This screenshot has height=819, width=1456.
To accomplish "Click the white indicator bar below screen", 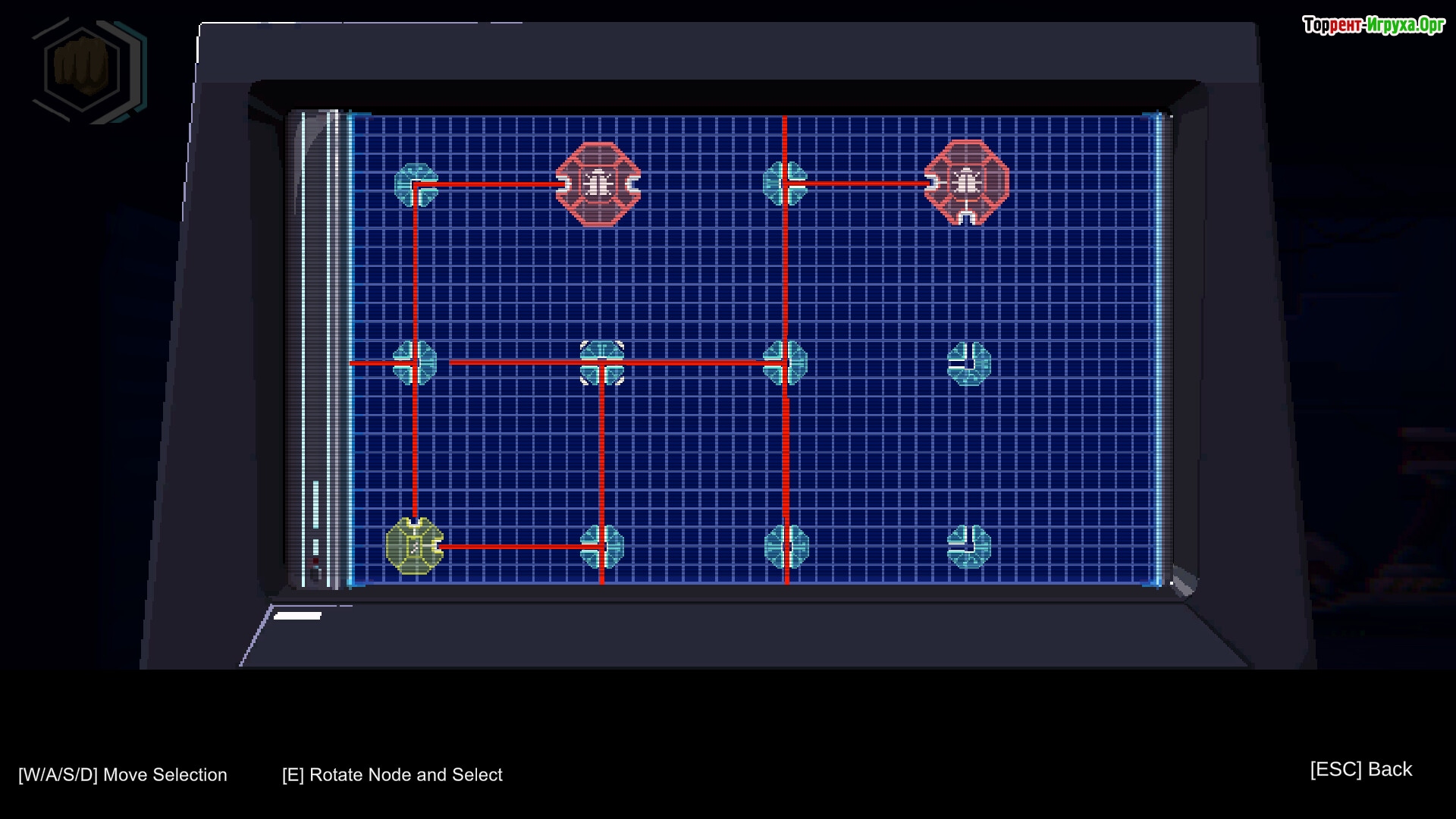I will [297, 616].
